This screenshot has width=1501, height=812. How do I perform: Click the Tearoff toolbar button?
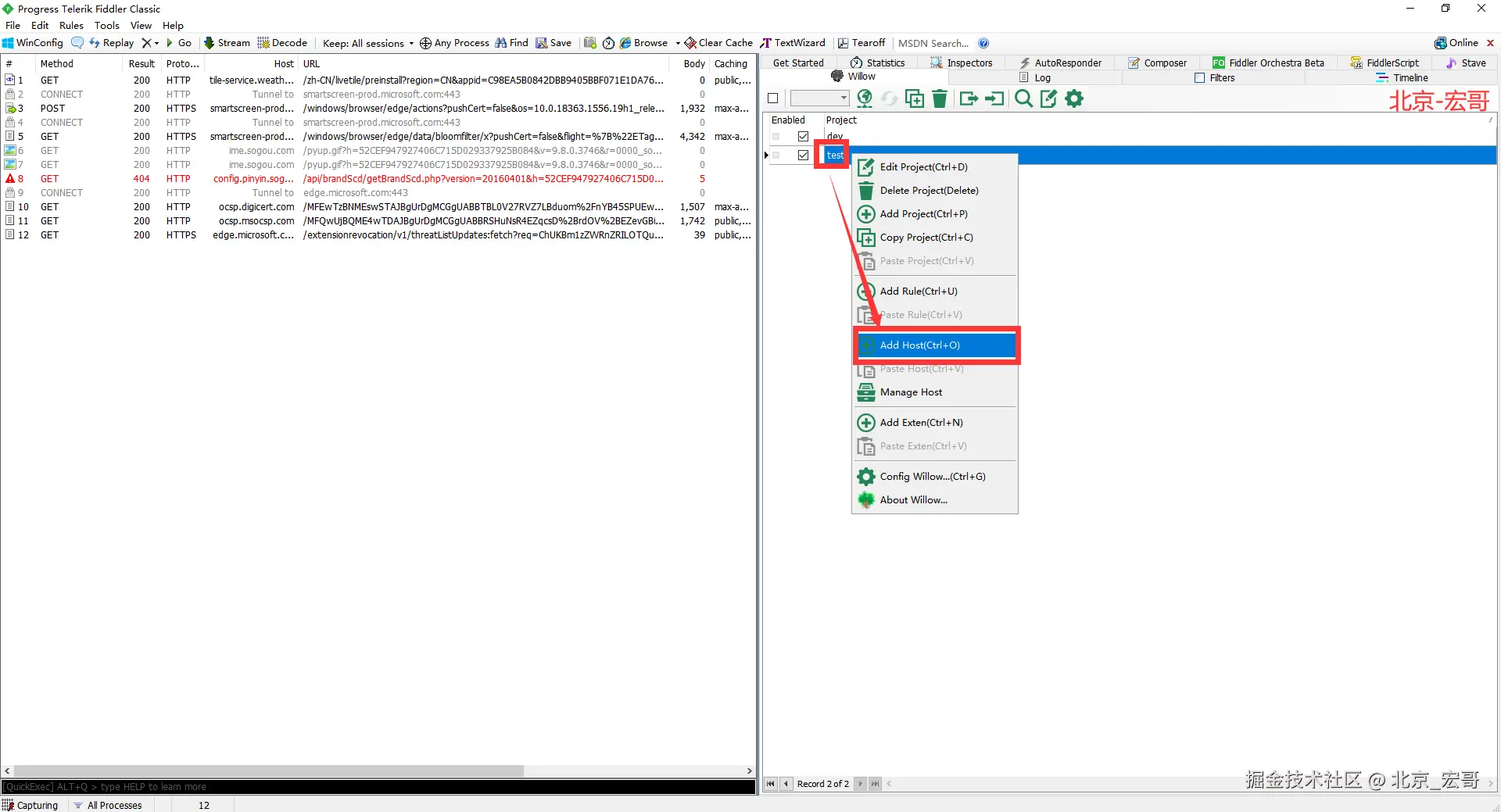862,43
